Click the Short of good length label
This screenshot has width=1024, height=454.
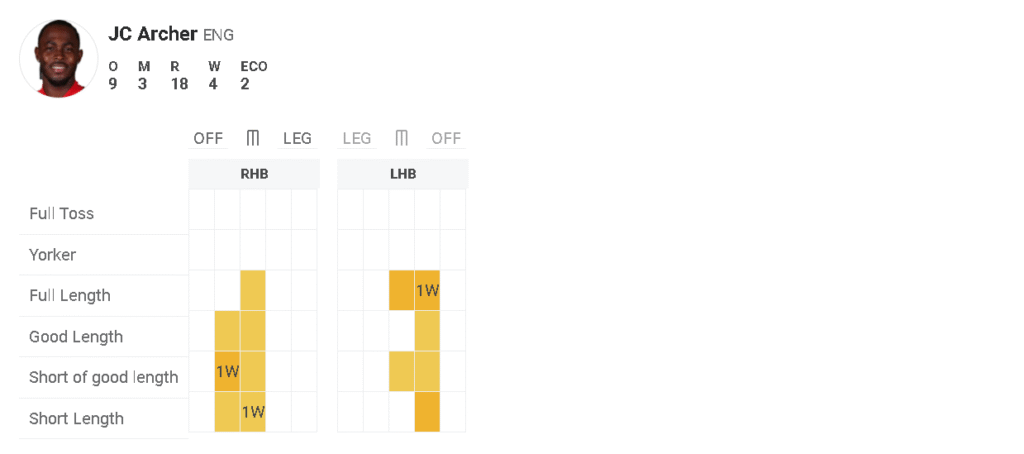click(104, 377)
